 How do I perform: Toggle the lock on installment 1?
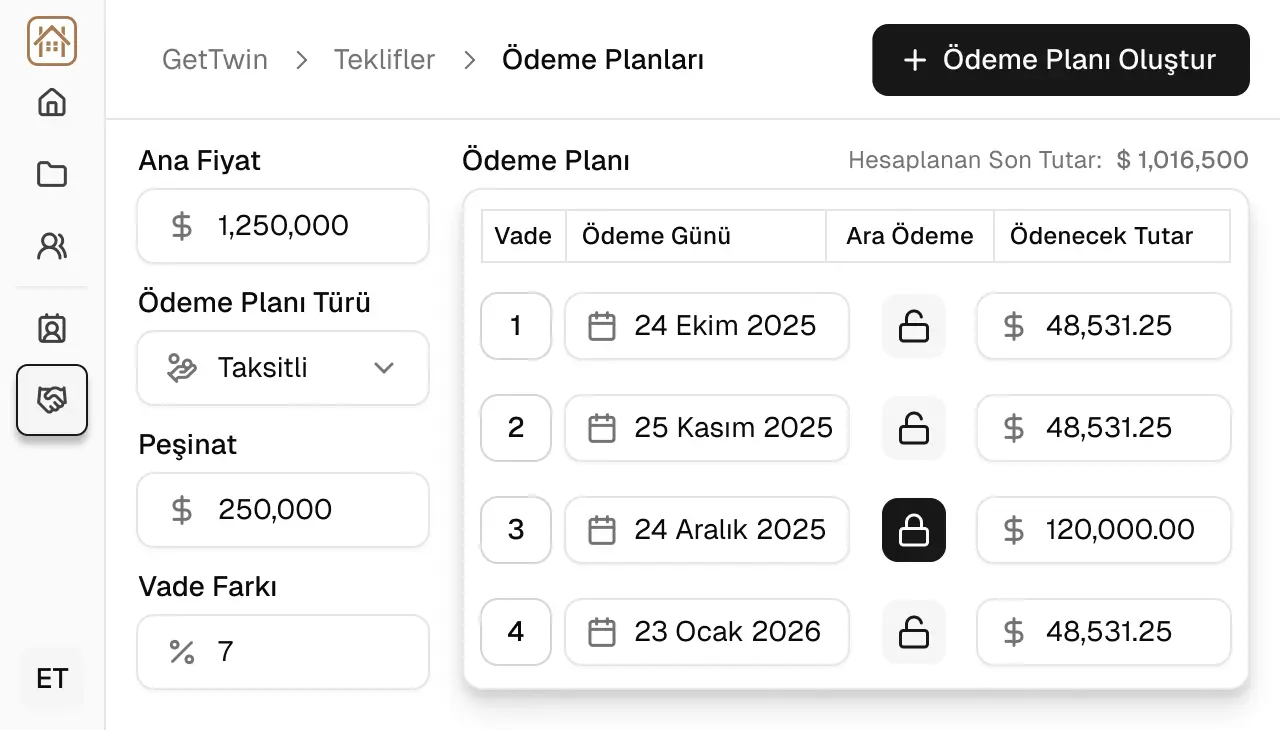click(913, 325)
